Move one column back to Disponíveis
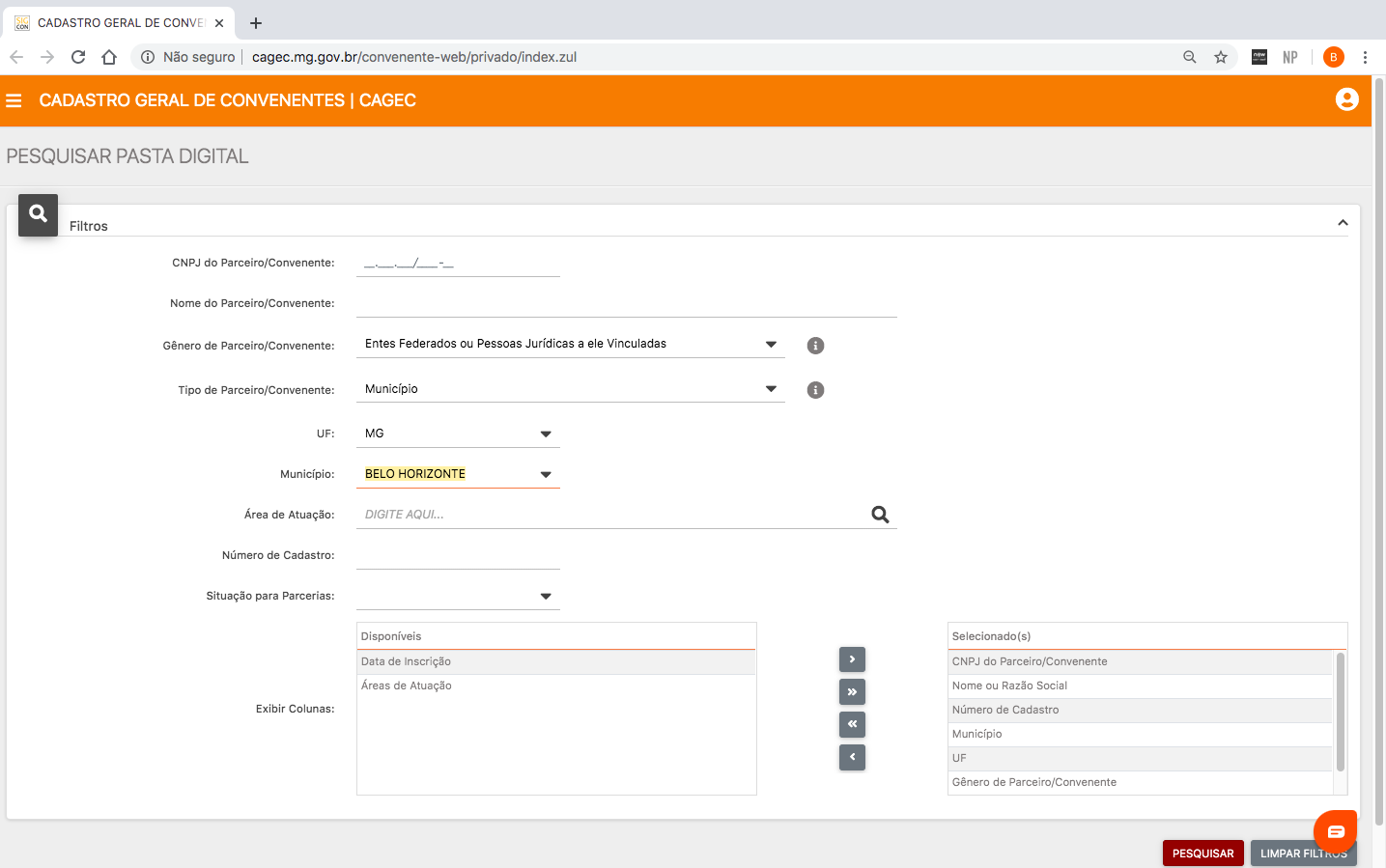Viewport: 1386px width, 868px height. (852, 757)
